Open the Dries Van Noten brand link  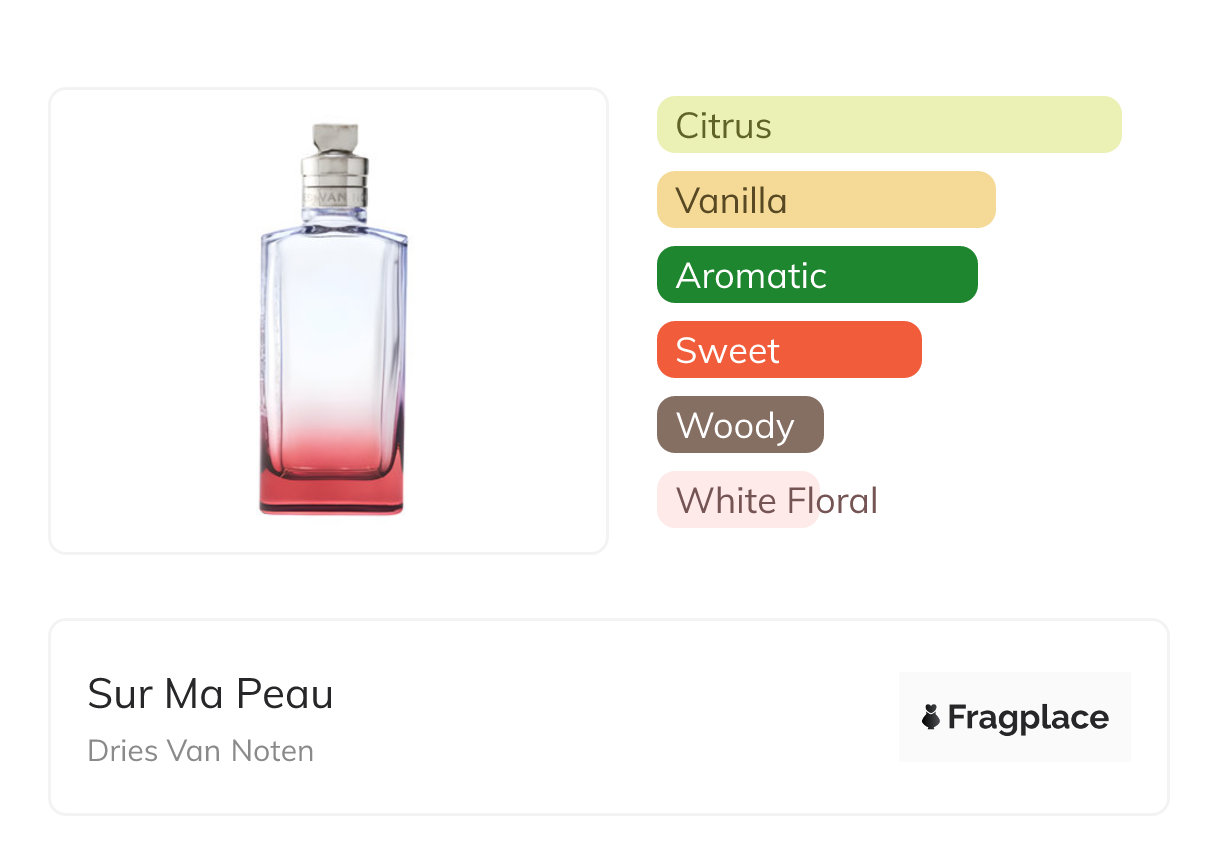pyautogui.click(x=201, y=751)
